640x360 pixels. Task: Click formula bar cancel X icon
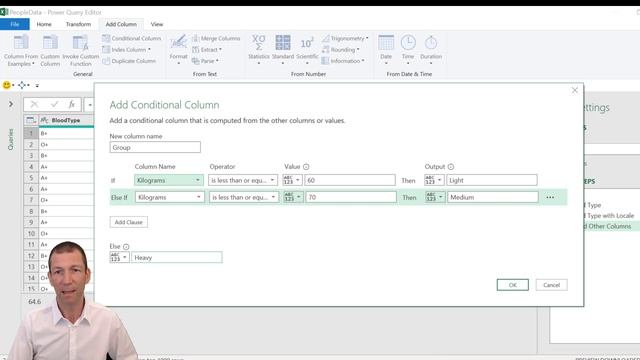click(34, 104)
